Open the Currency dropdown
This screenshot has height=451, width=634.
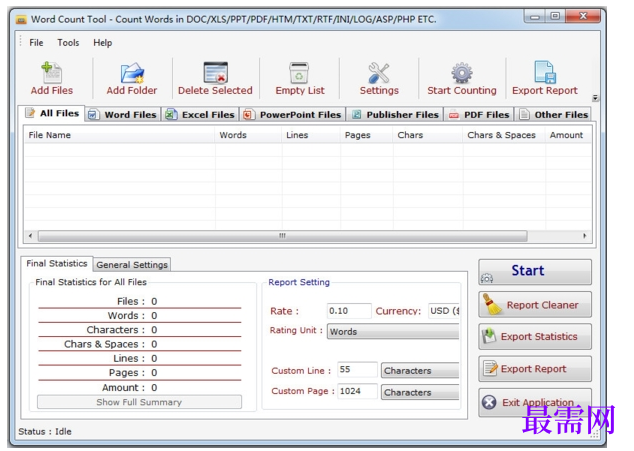coord(444,311)
